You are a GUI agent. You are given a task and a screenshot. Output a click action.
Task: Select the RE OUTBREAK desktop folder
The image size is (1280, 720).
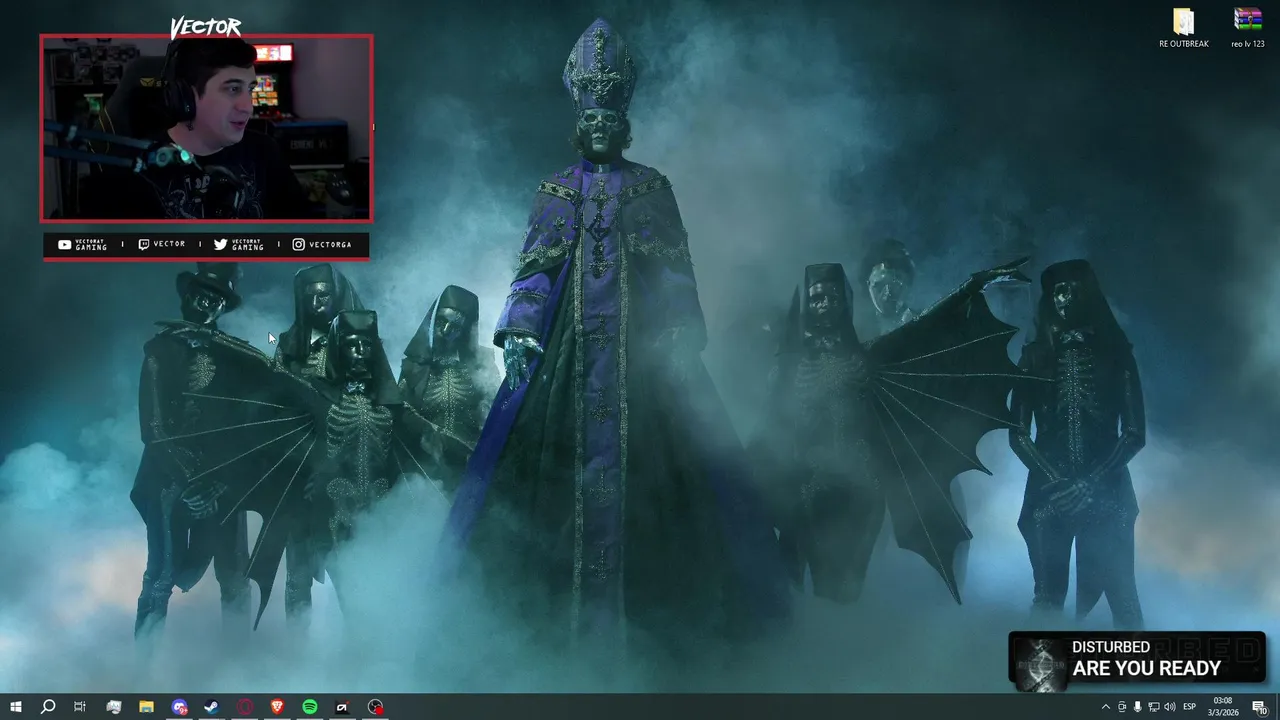coord(1184,28)
